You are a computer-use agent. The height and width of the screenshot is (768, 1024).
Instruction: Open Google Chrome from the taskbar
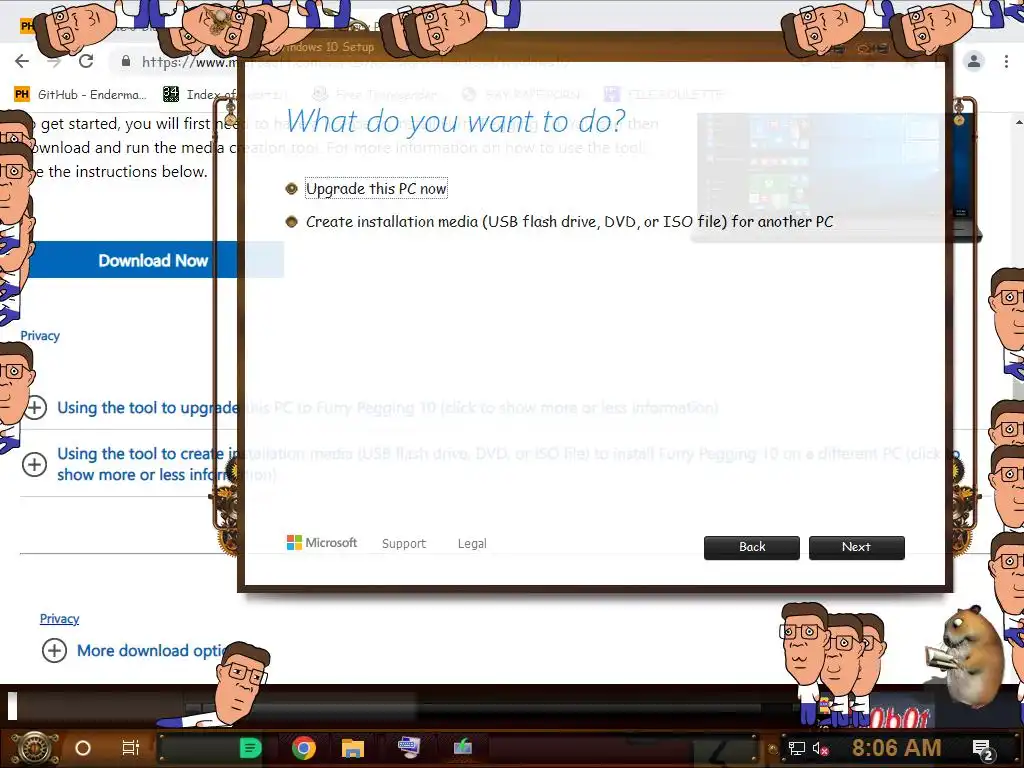click(304, 748)
